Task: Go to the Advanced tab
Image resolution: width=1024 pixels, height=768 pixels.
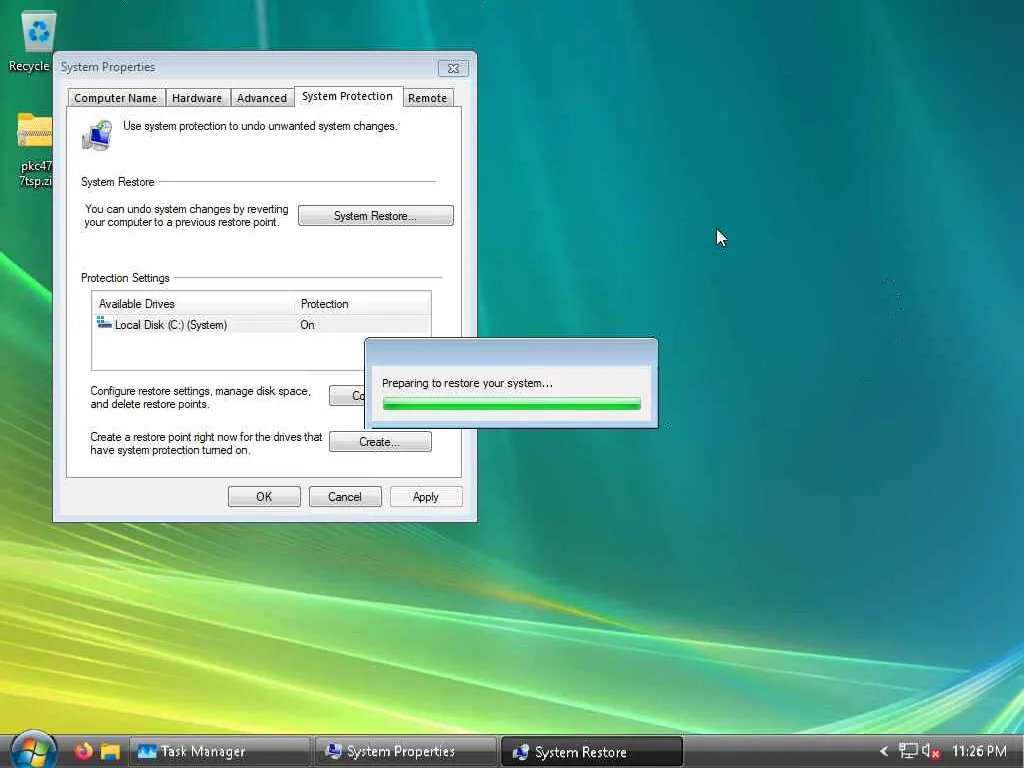Action: [x=262, y=98]
